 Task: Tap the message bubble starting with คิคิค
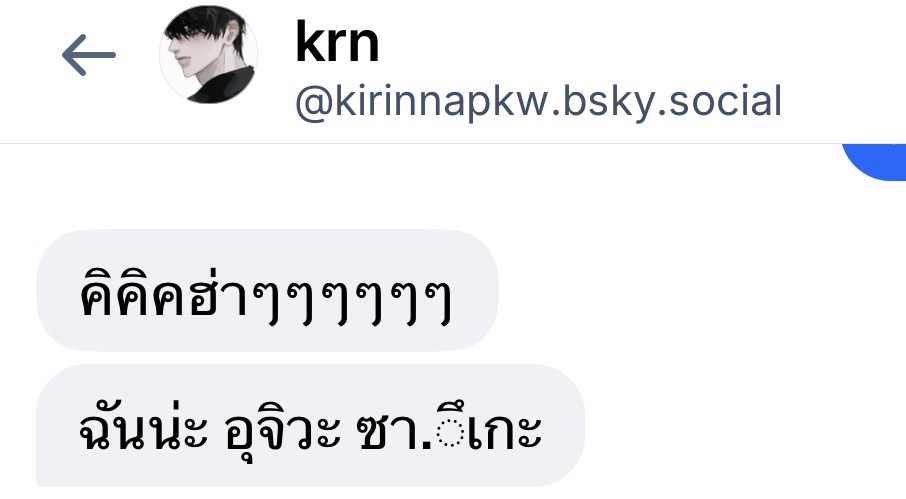[x=267, y=291]
